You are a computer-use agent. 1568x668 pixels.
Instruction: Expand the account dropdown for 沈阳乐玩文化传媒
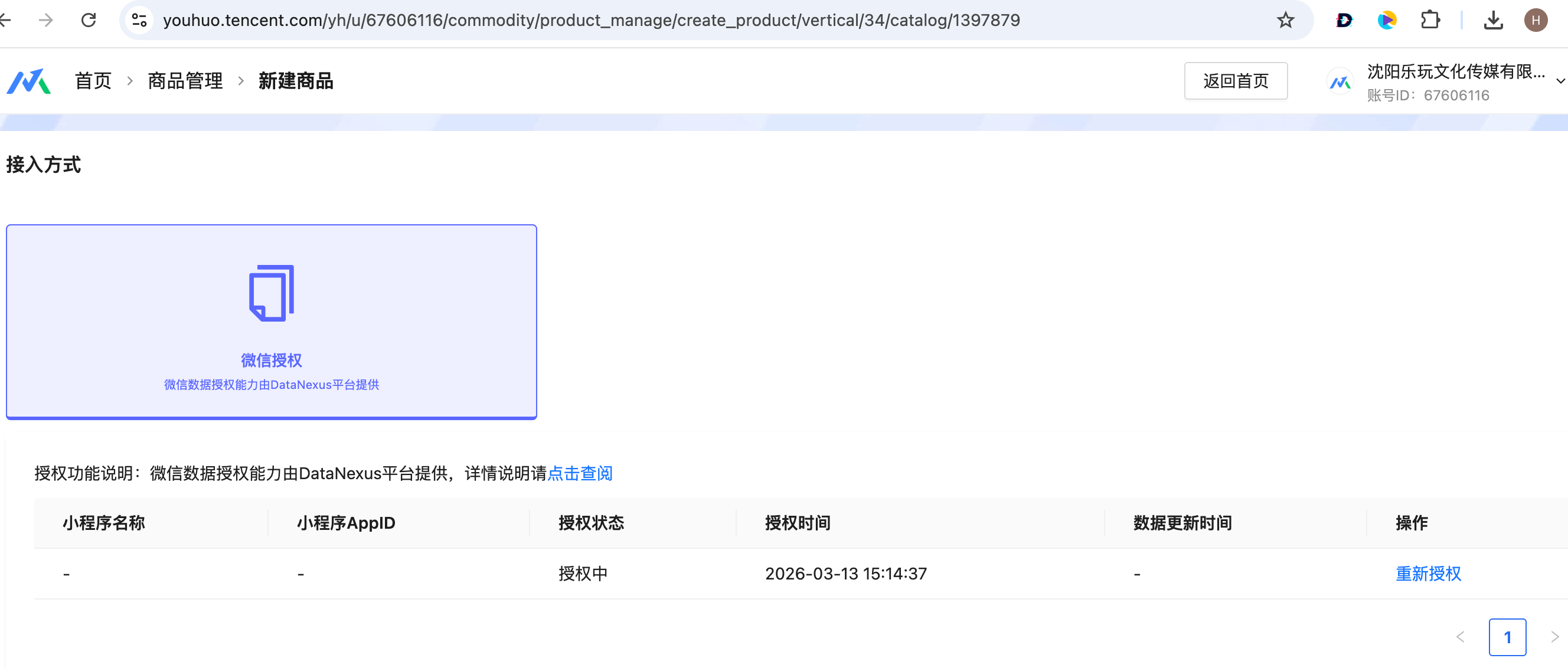(1560, 81)
